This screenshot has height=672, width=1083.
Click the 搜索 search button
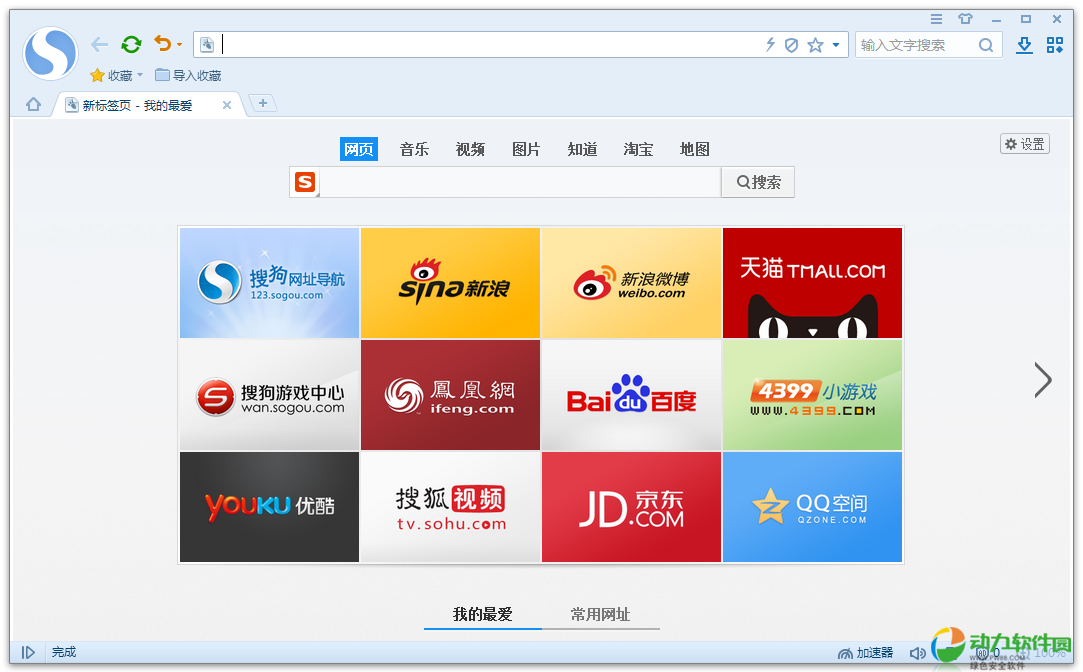tap(758, 182)
